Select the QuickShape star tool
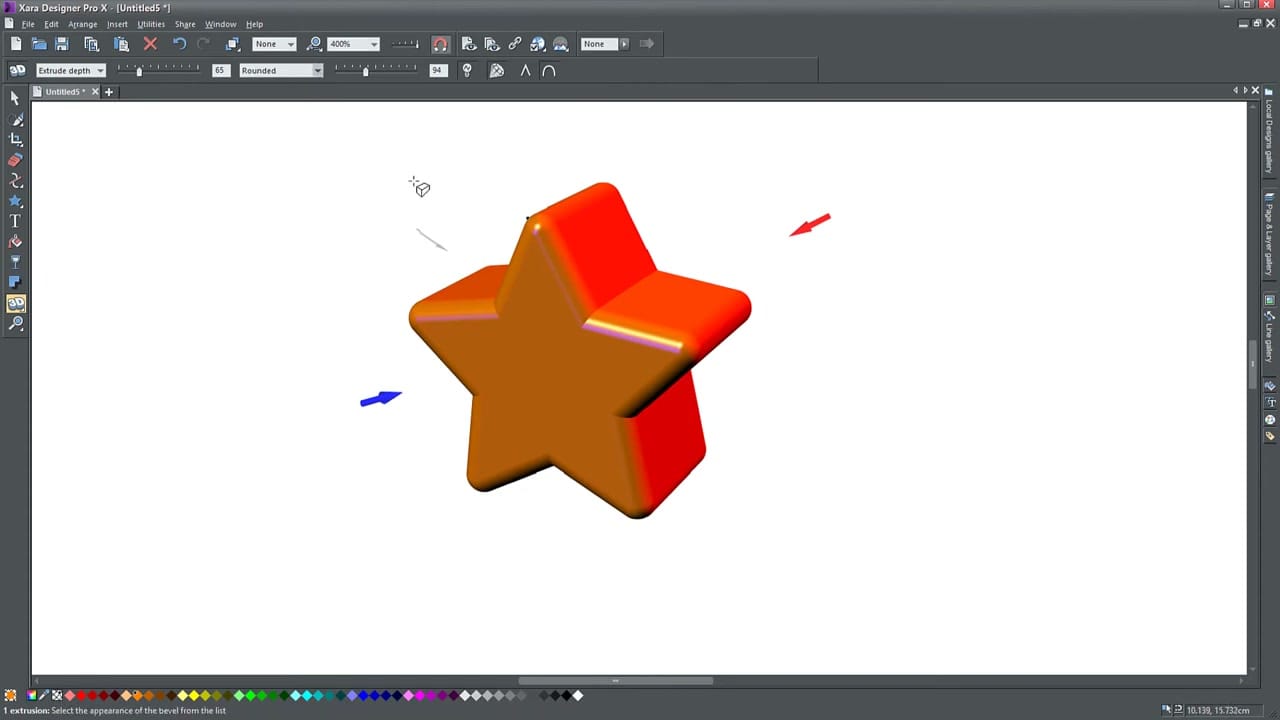Viewport: 1280px width, 720px height. (x=16, y=201)
